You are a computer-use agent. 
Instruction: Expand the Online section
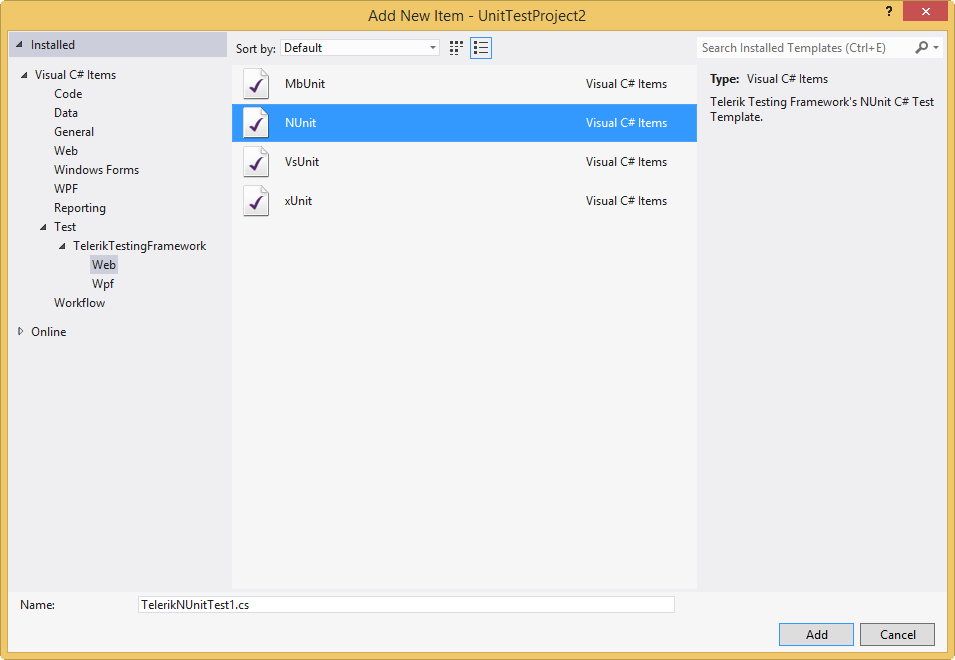21,331
